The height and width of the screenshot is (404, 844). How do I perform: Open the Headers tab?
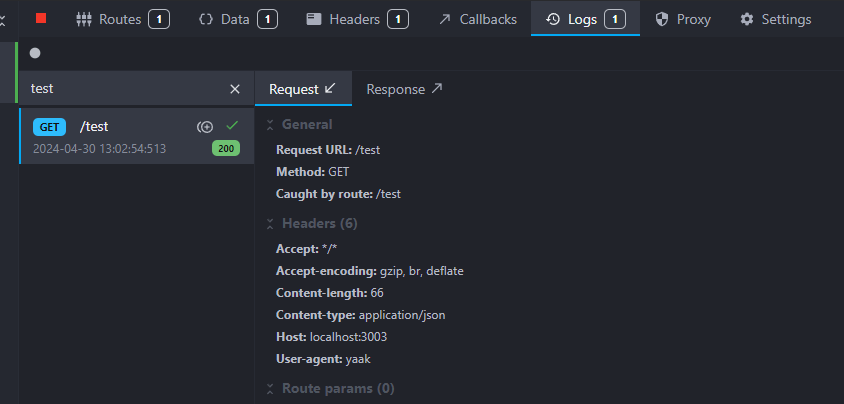[356, 18]
